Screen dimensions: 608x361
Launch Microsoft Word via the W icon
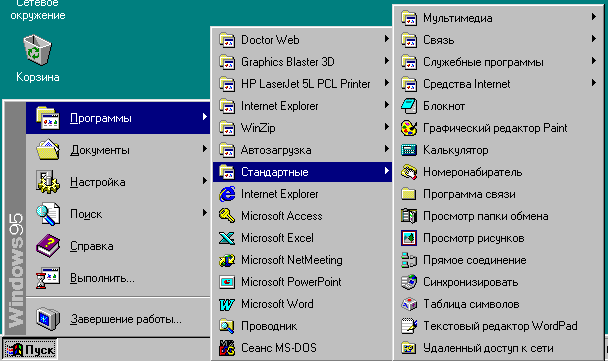227,304
